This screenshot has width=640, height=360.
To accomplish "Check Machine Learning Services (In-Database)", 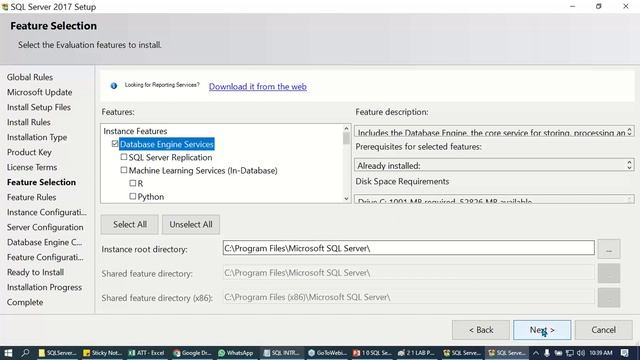I will coord(124,170).
